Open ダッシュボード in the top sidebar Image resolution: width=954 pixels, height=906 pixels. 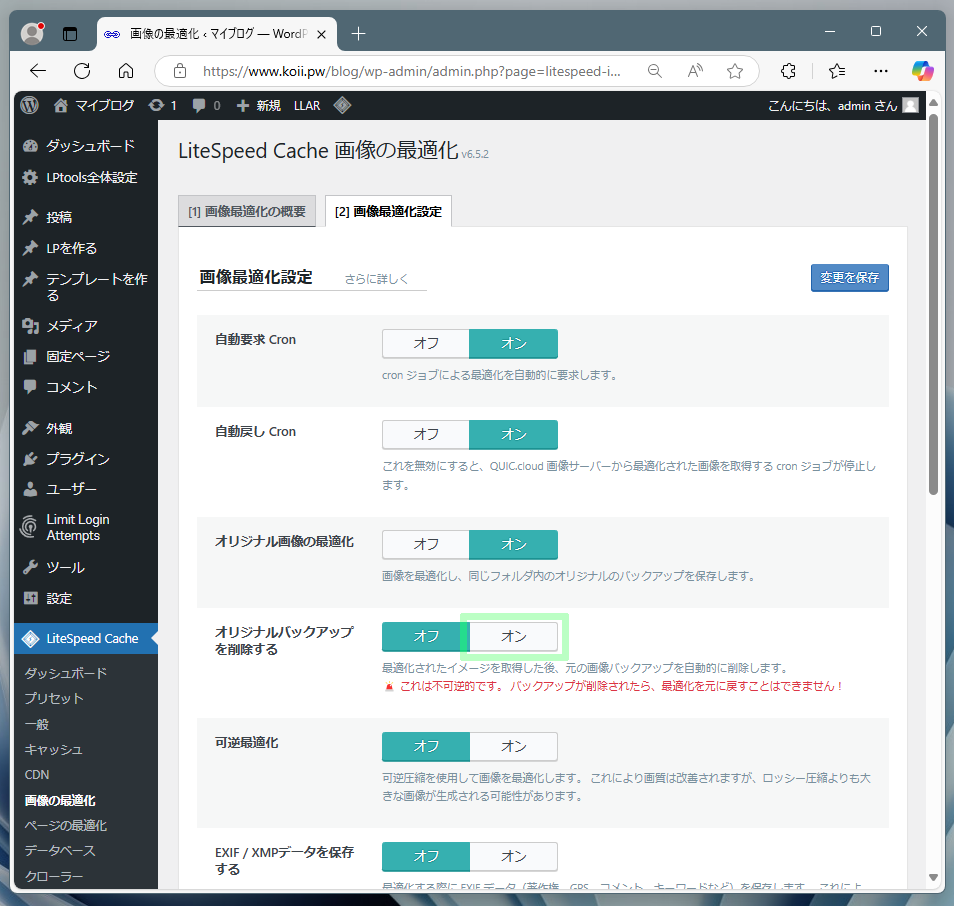(x=86, y=146)
